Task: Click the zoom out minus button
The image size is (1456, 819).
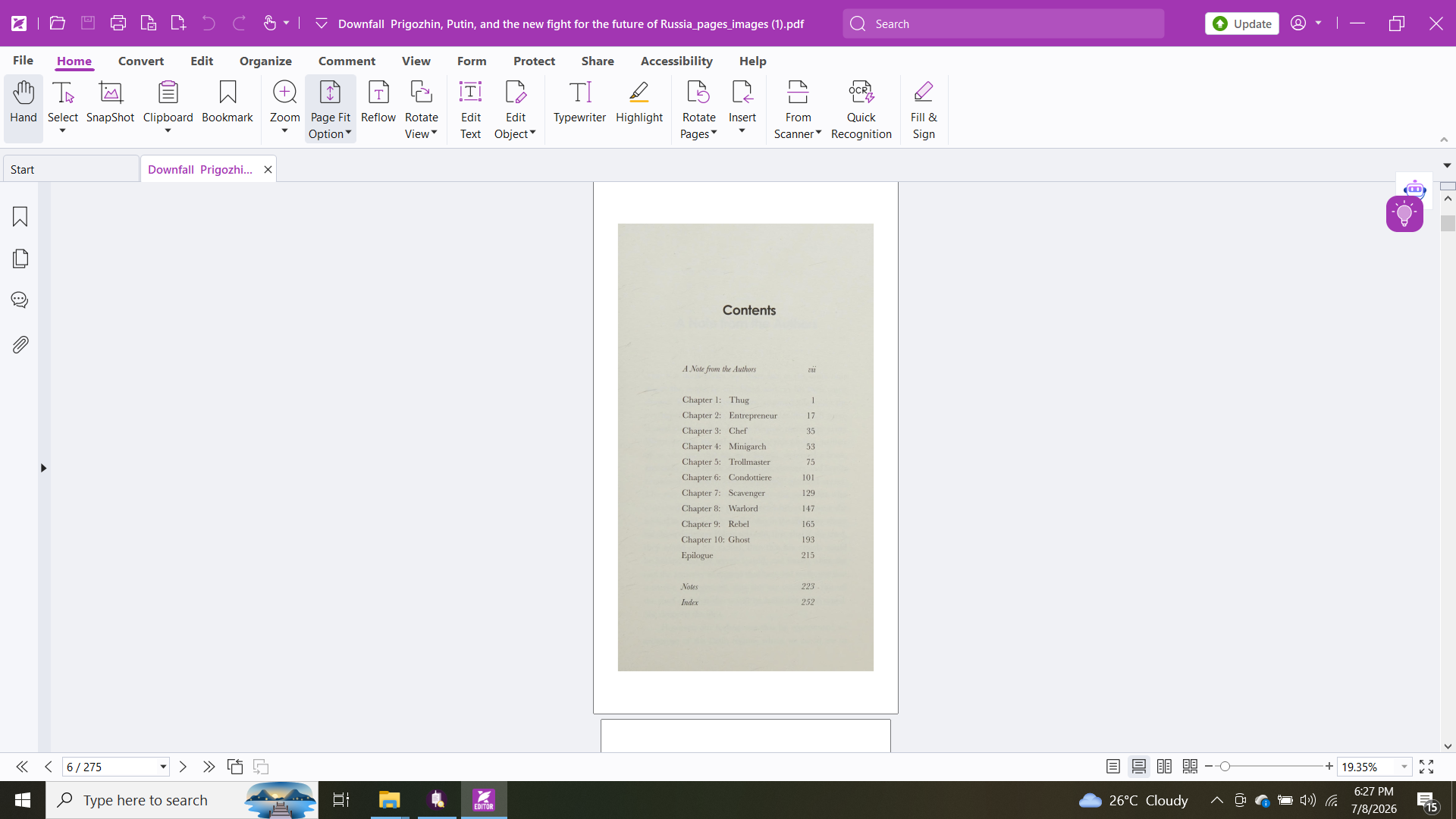Action: click(x=1209, y=767)
